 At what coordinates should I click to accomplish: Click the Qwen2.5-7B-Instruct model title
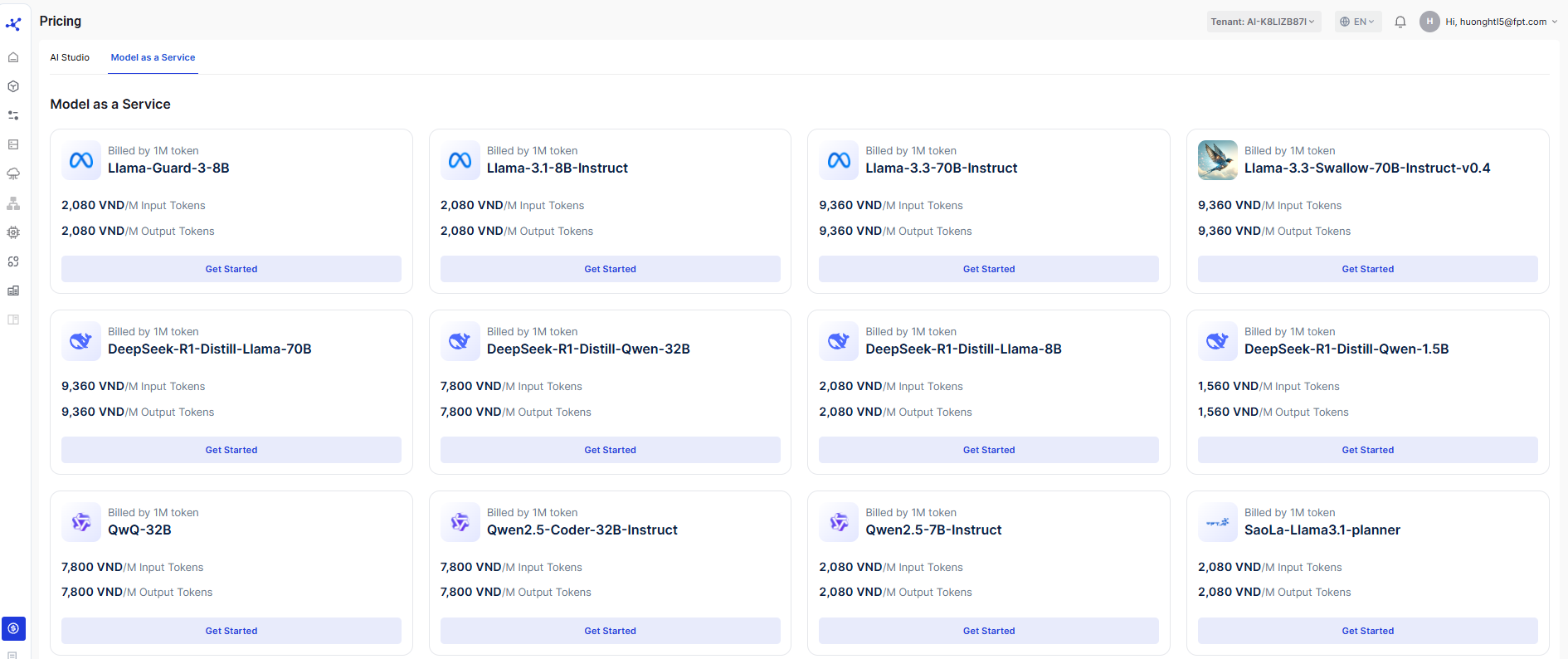[933, 530]
